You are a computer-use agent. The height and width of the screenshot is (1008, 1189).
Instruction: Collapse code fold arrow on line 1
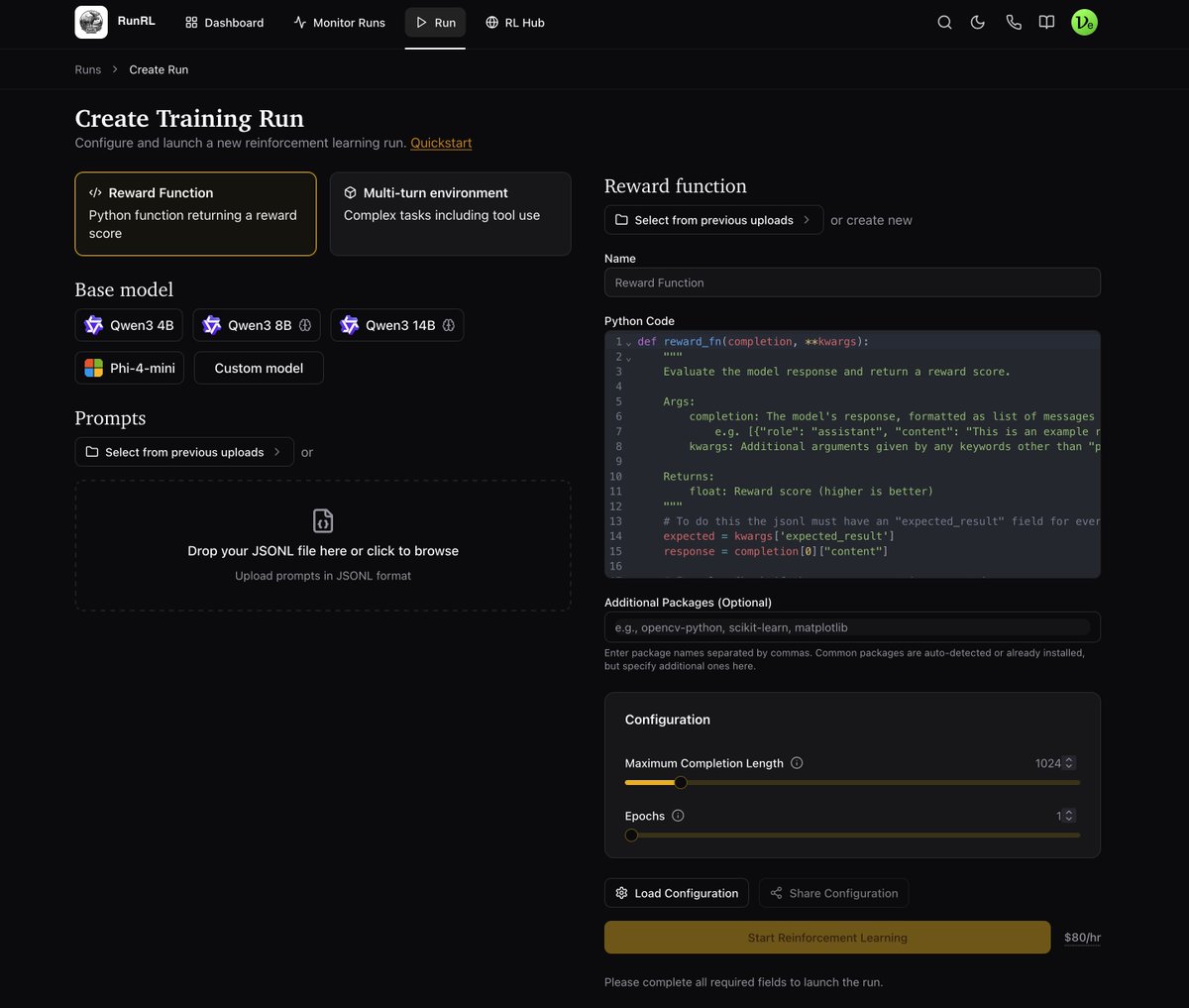628,343
